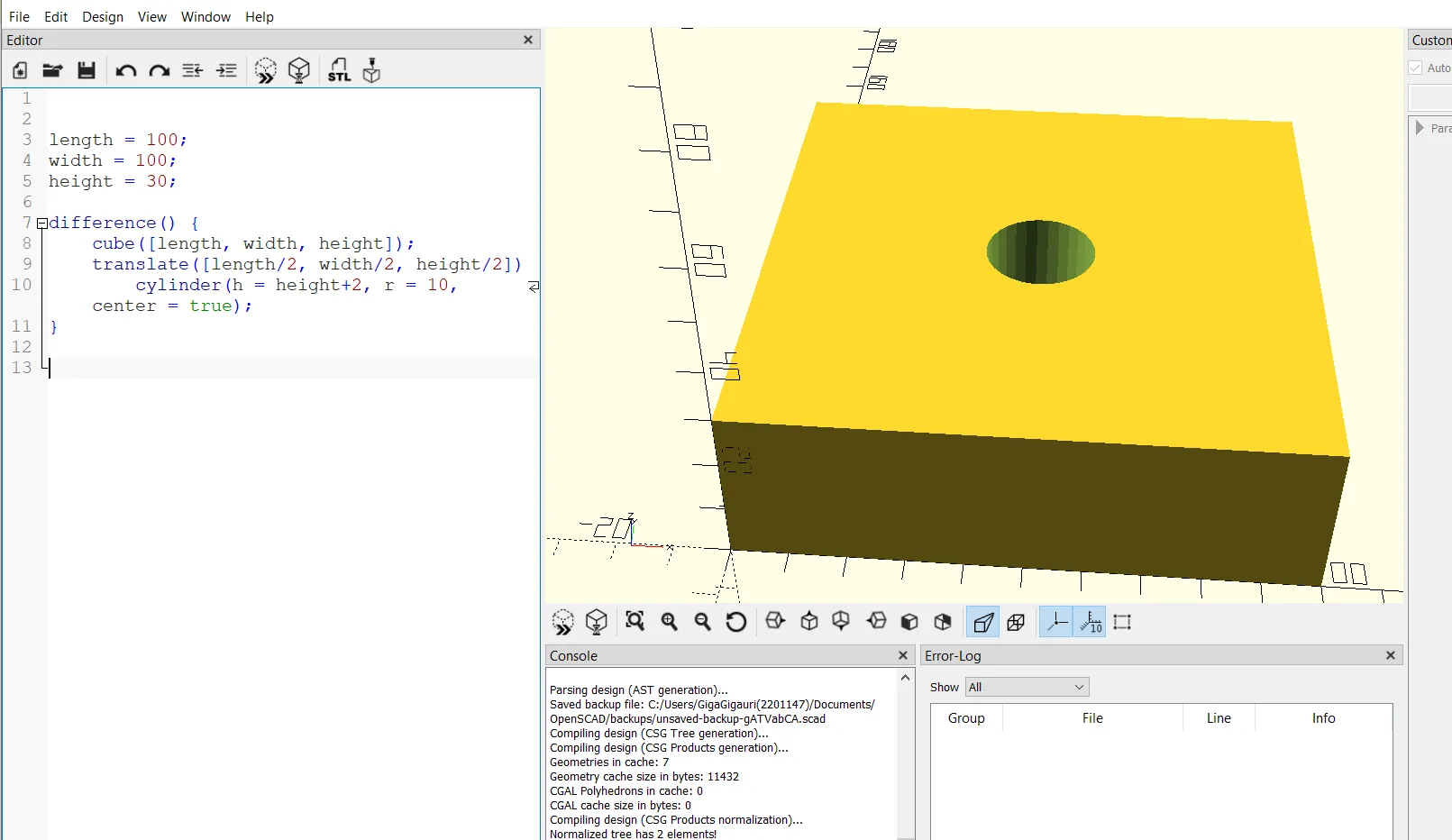
Task: Click Render icon below the 3D viewport
Action: coord(597,622)
